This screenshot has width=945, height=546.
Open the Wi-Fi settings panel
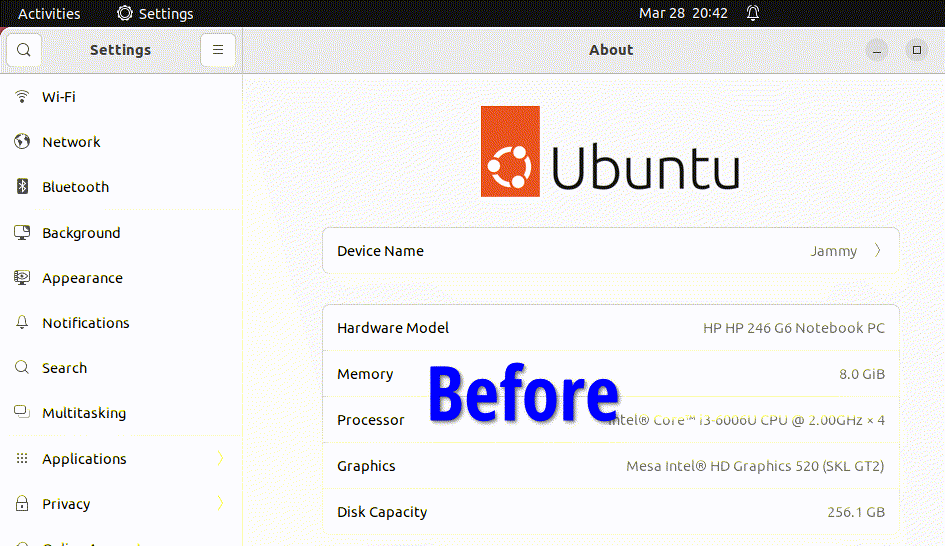click(x=121, y=96)
